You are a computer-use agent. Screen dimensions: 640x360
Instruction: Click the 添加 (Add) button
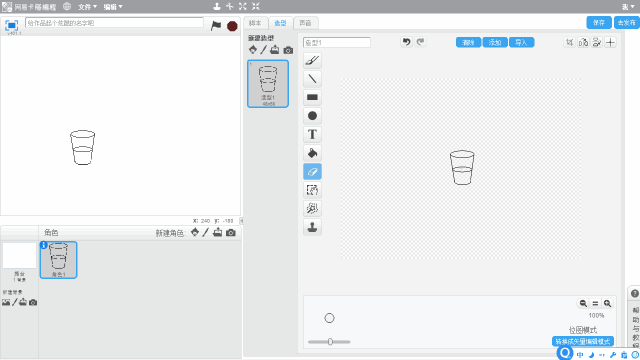pyautogui.click(x=495, y=42)
